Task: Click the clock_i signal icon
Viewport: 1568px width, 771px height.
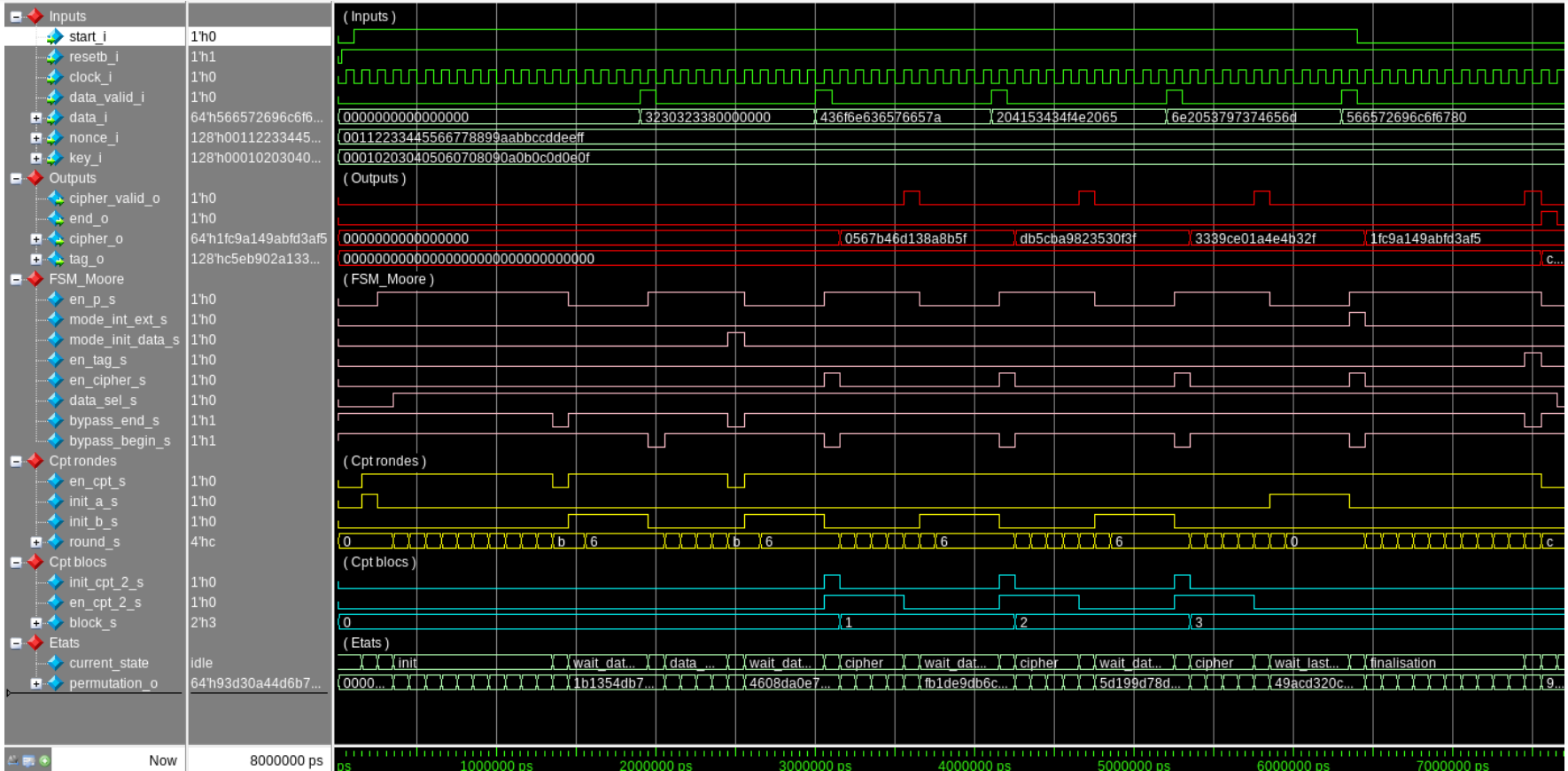Action: [55, 77]
